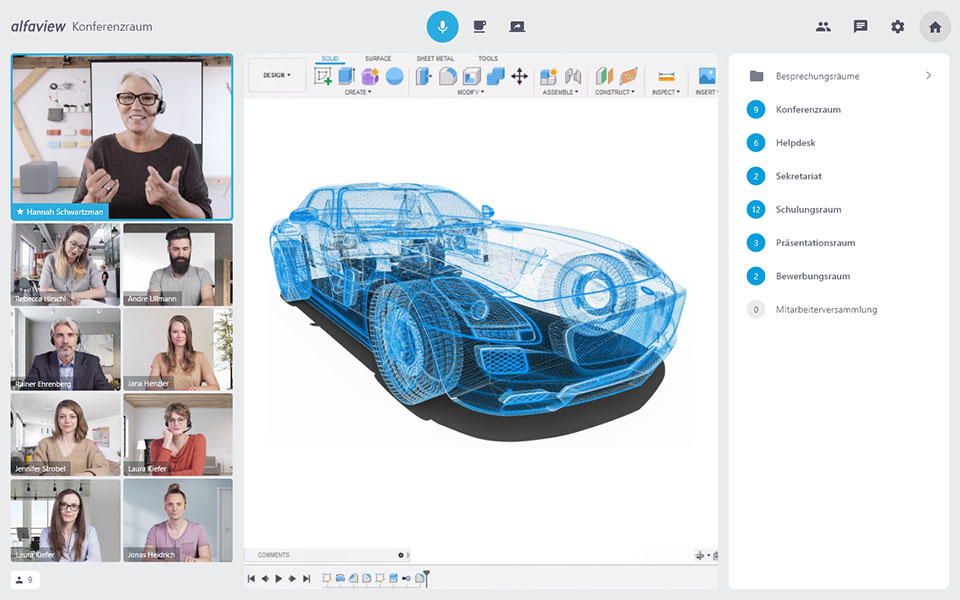Switch to the SURFACE tab

[x=378, y=58]
